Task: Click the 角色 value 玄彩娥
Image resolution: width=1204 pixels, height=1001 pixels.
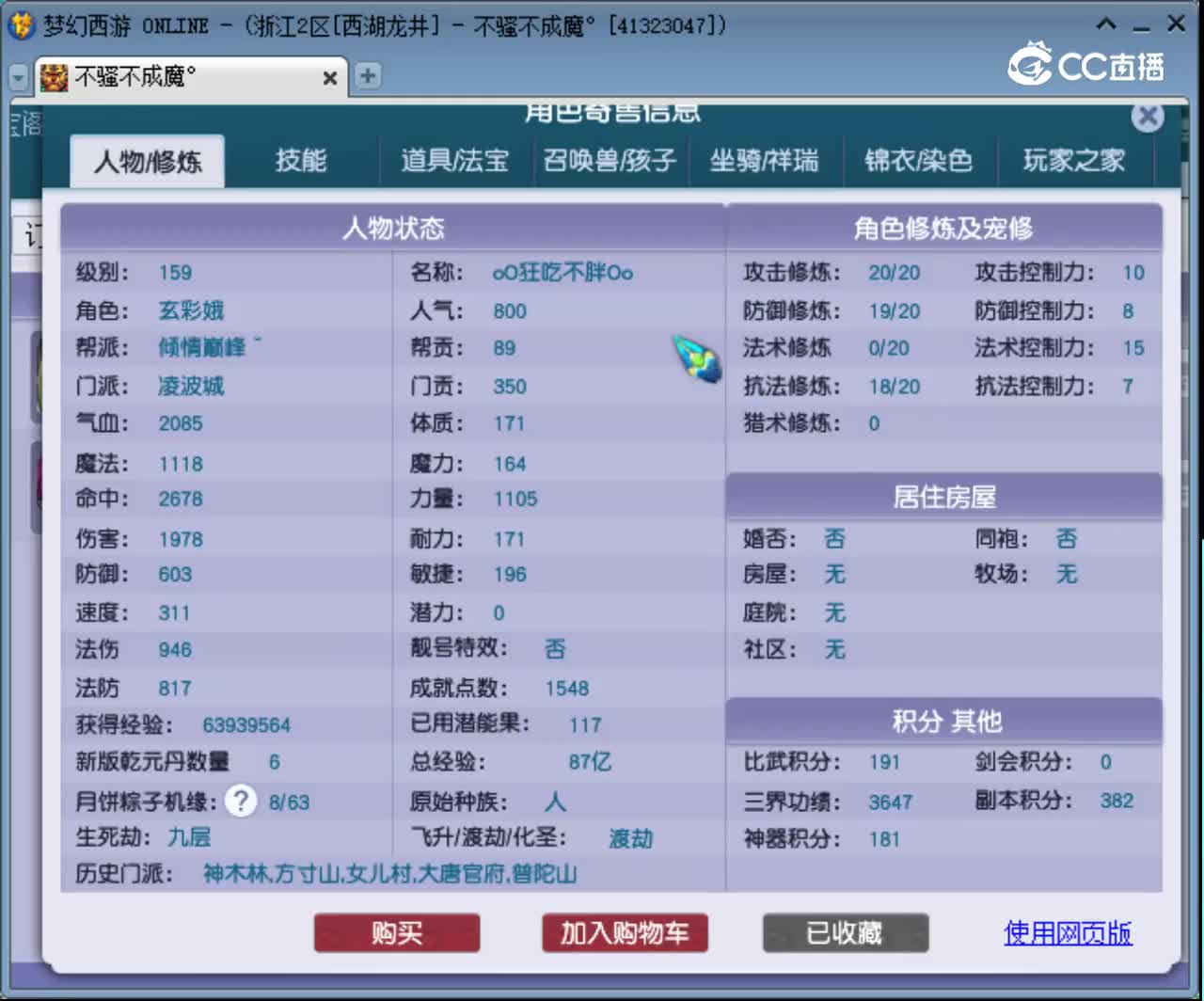Action: (x=191, y=310)
